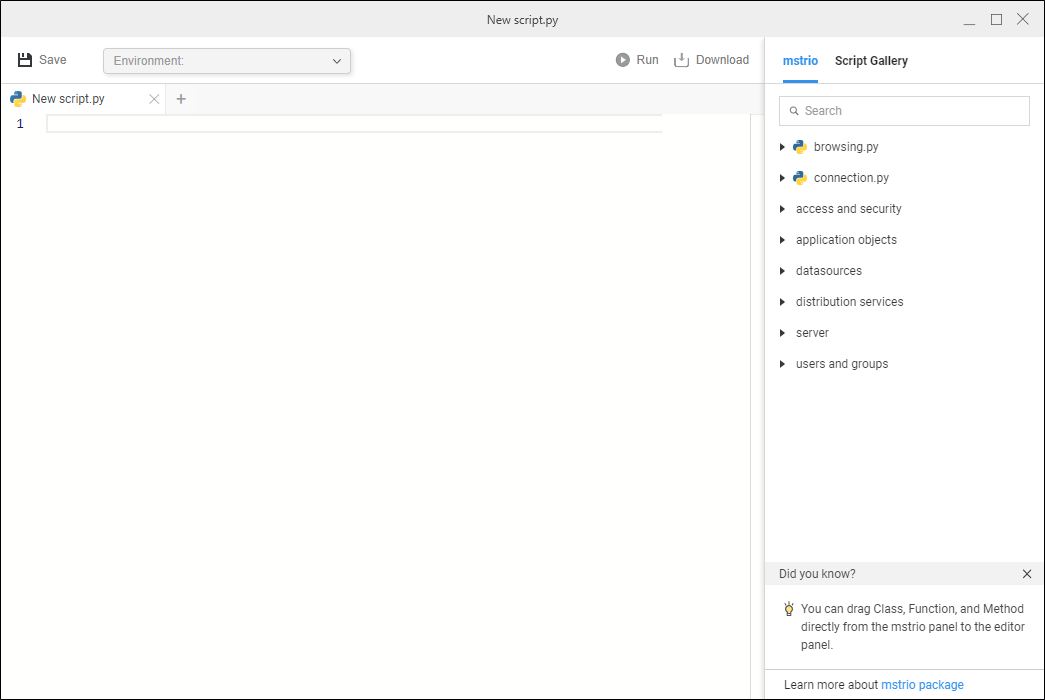
Task: Add a new script tab with plus icon
Action: 181,99
